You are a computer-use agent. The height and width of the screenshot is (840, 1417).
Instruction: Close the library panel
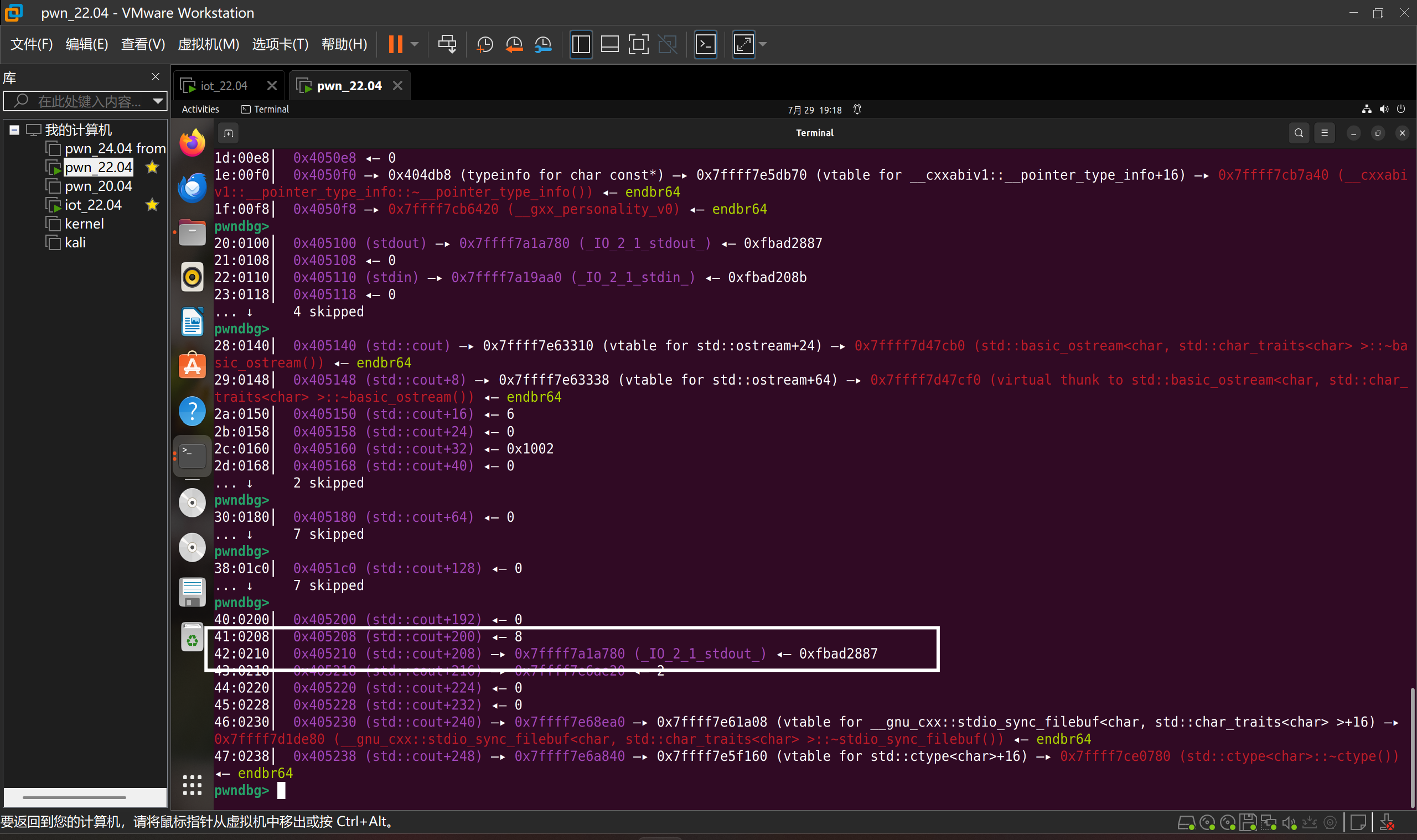(x=156, y=76)
